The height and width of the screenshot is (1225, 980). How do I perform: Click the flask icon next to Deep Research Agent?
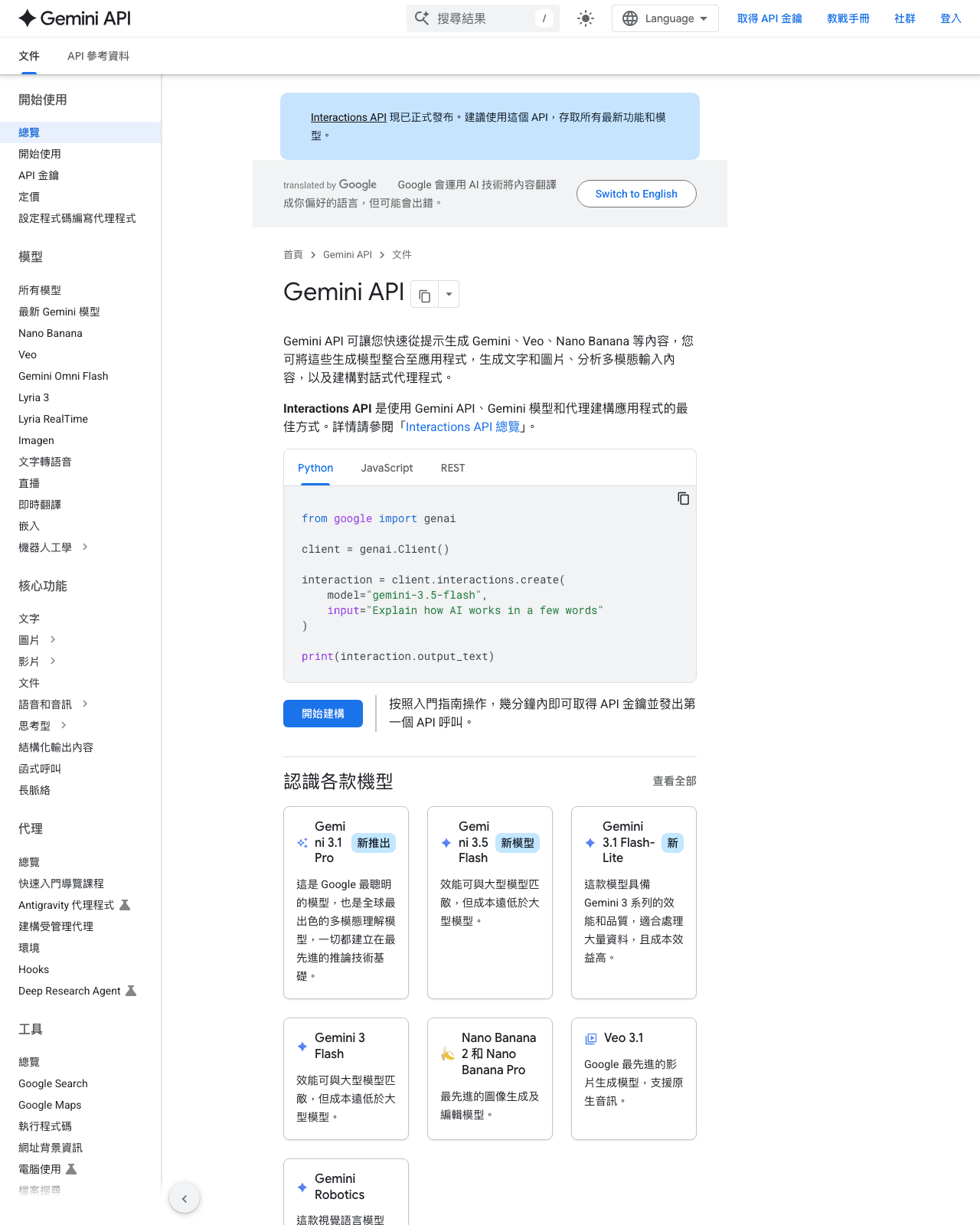coord(131,991)
